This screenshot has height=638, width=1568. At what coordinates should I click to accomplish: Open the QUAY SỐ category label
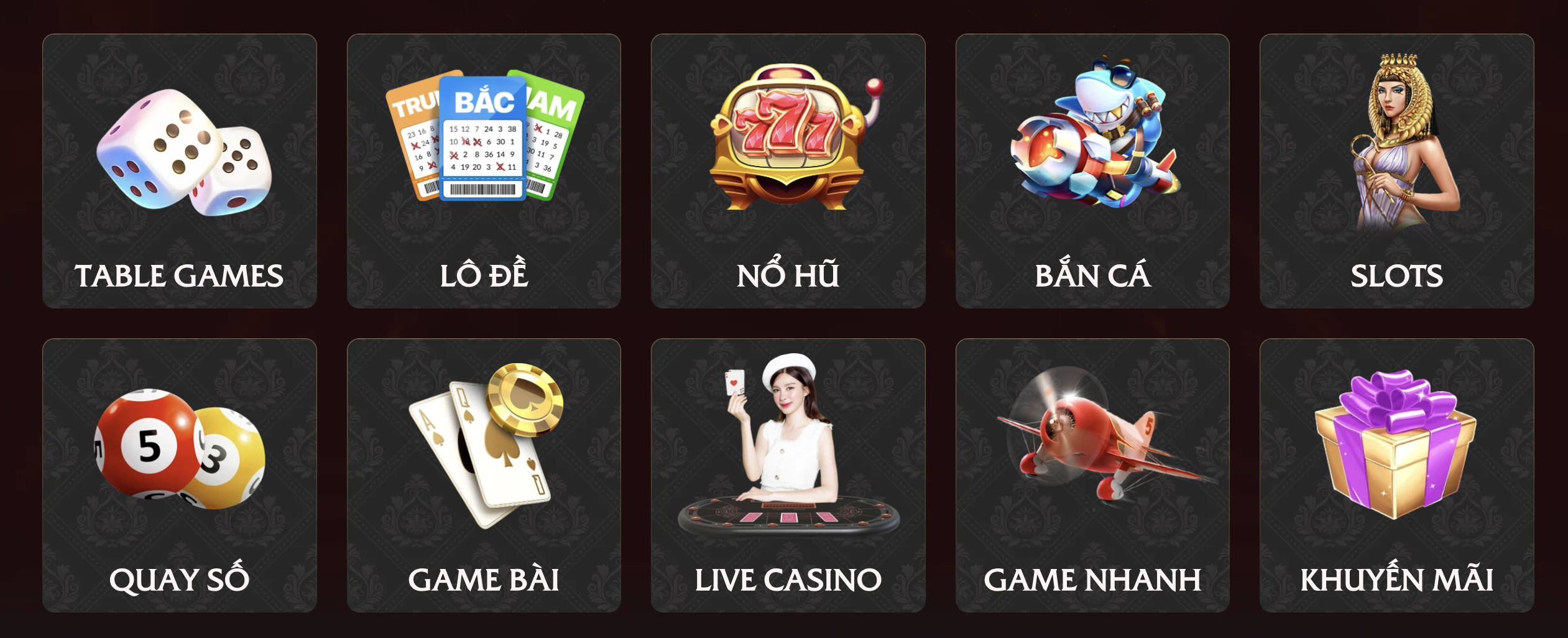[180, 578]
